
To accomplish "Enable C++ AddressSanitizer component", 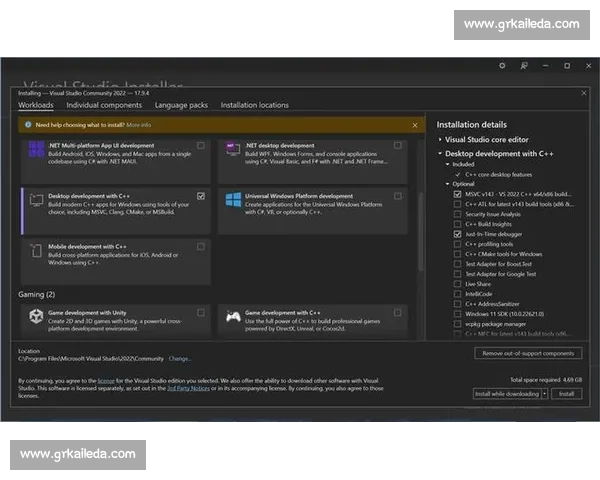I will pyautogui.click(x=457, y=304).
